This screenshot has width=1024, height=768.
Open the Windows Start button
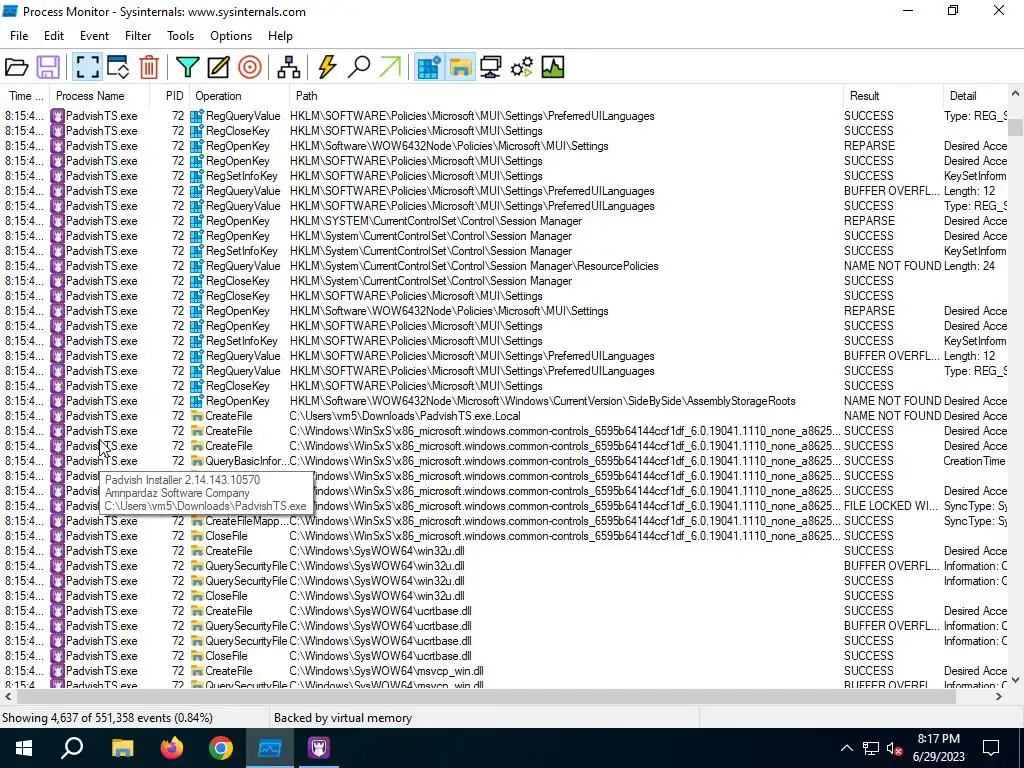point(24,748)
